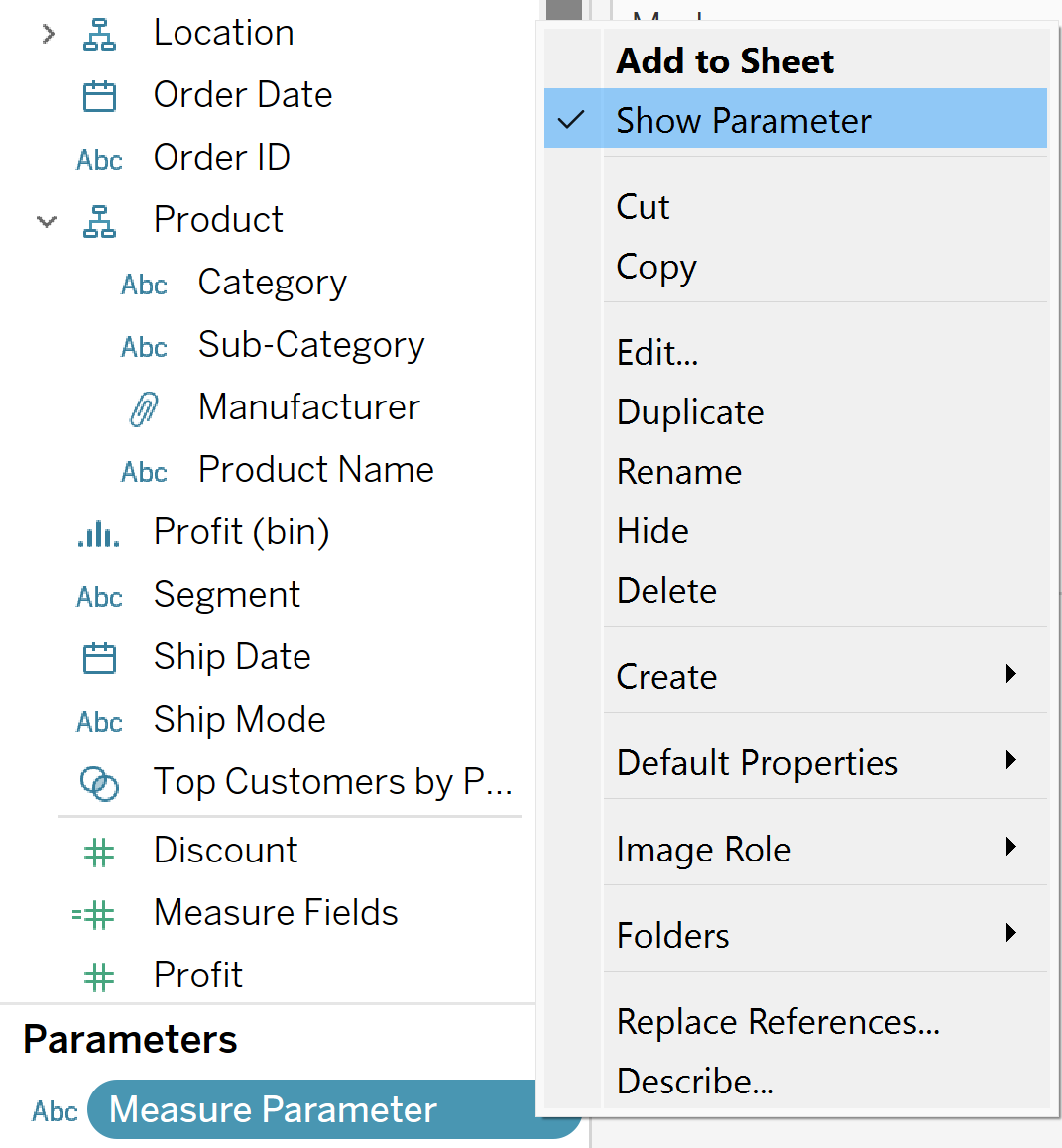Image resolution: width=1062 pixels, height=1148 pixels.
Task: Click the histogram icon for Profit (bin)
Action: point(99,534)
